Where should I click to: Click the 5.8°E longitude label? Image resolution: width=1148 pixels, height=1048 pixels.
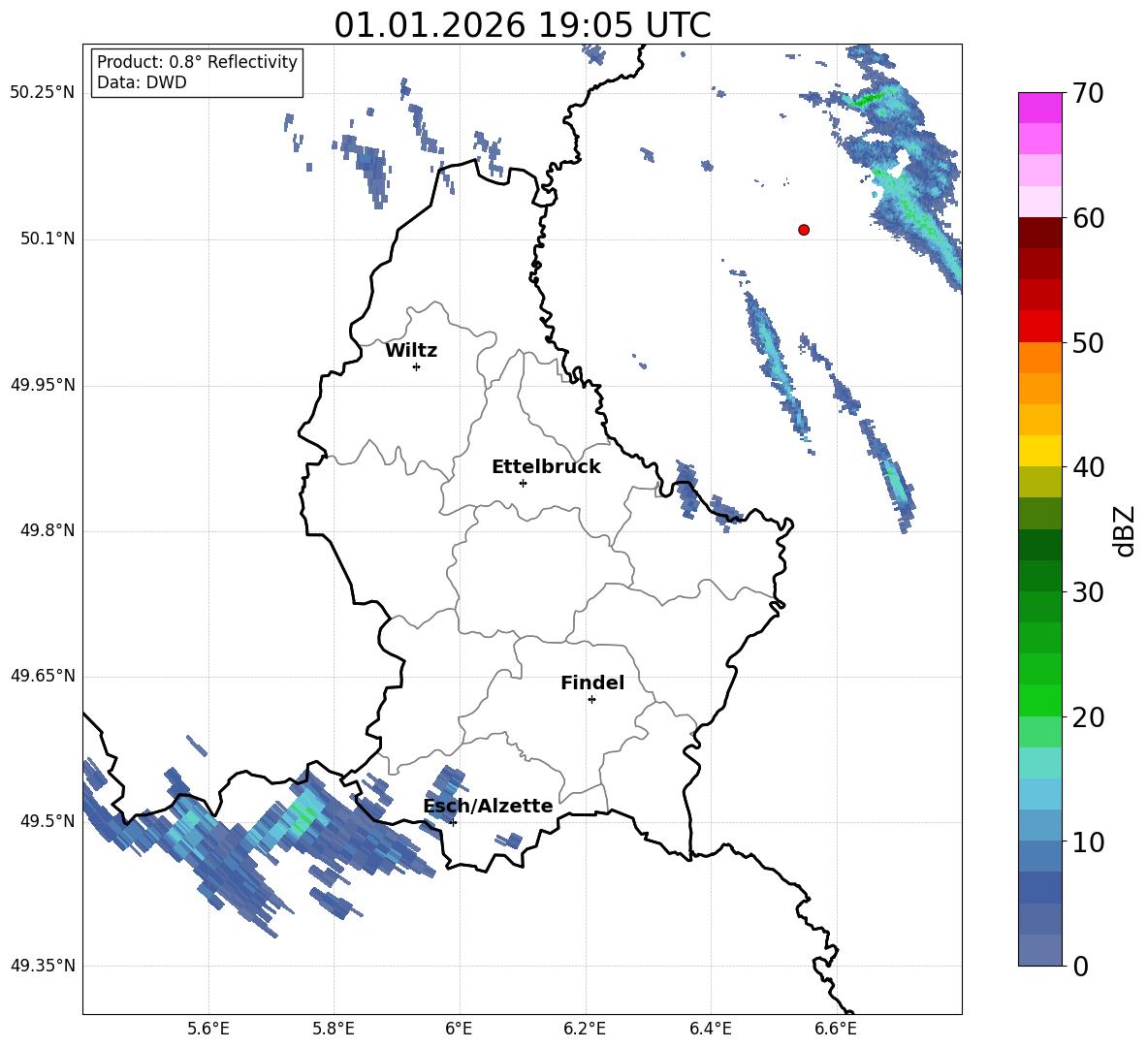(x=334, y=1030)
